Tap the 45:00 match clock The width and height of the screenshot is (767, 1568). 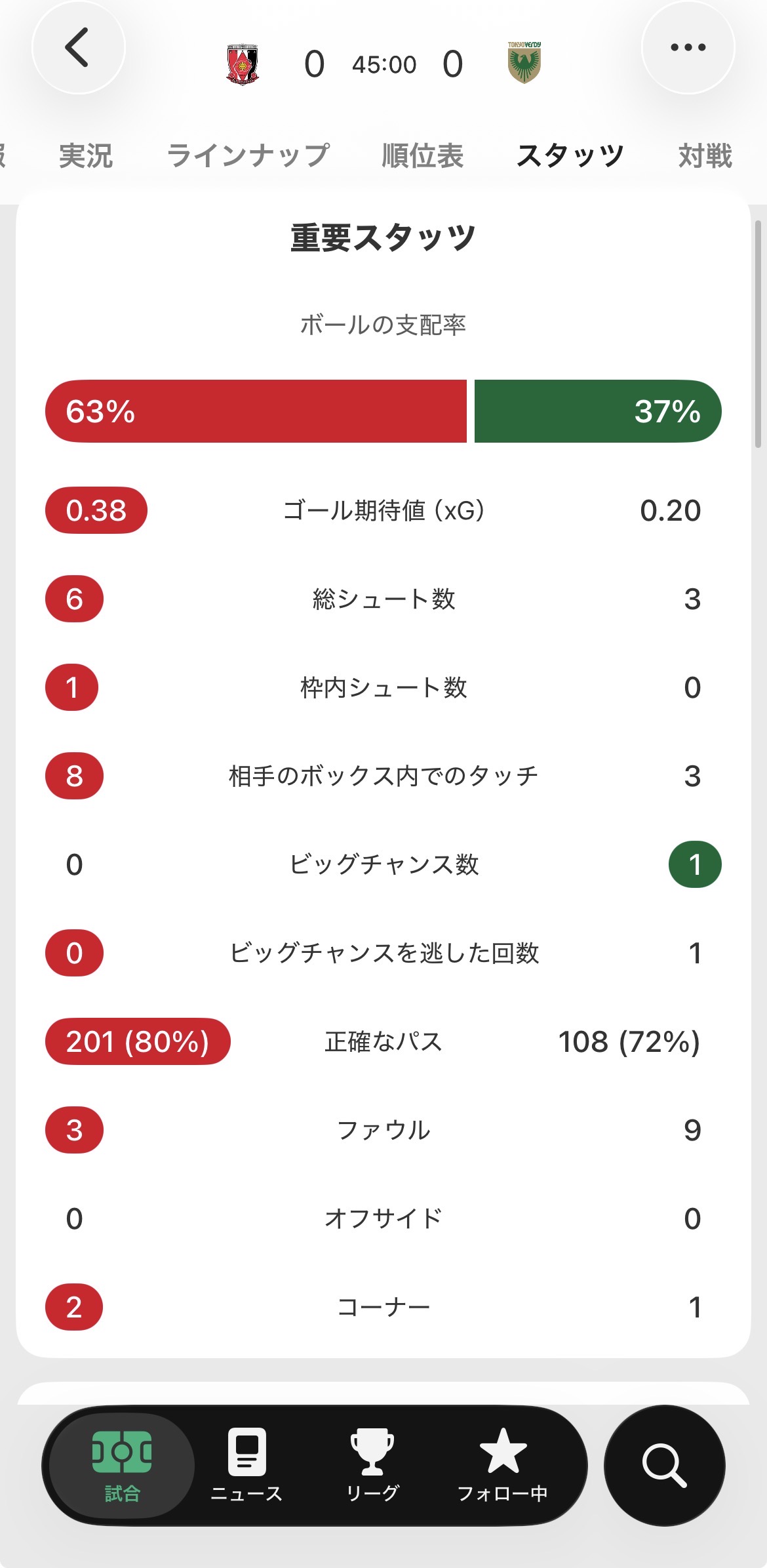(384, 65)
